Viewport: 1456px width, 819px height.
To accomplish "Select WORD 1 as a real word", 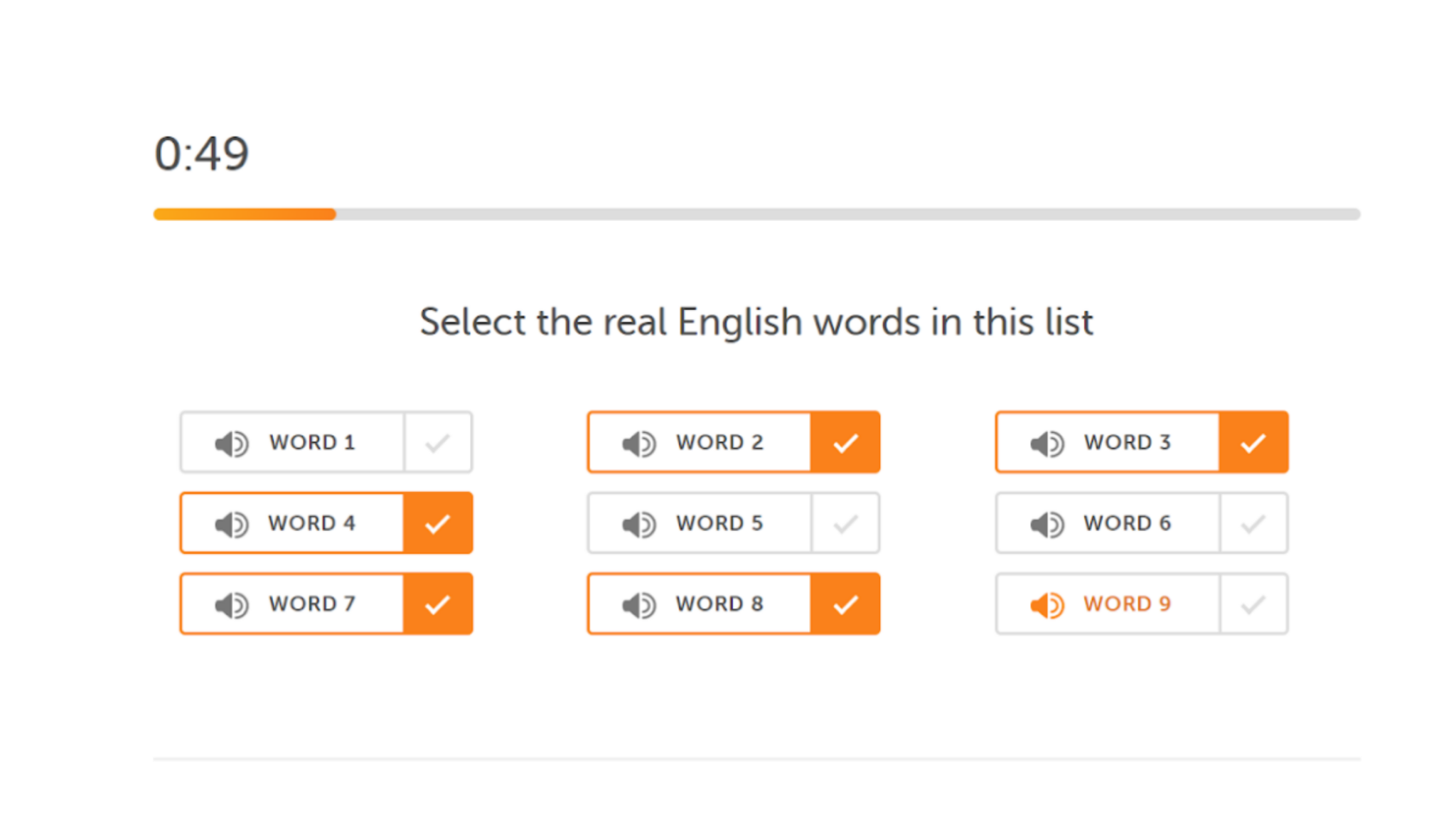I will point(437,442).
